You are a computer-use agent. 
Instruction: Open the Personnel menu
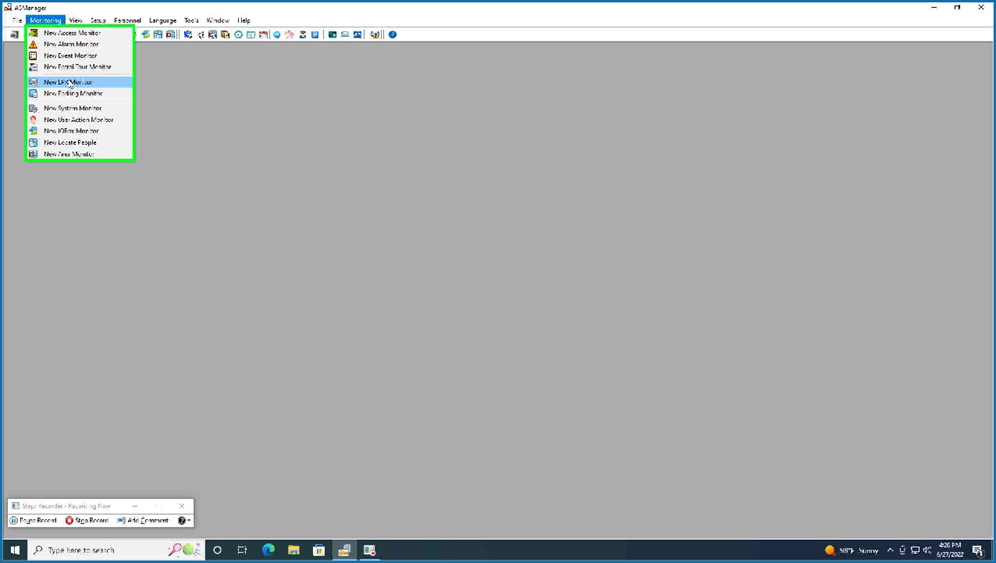127,20
